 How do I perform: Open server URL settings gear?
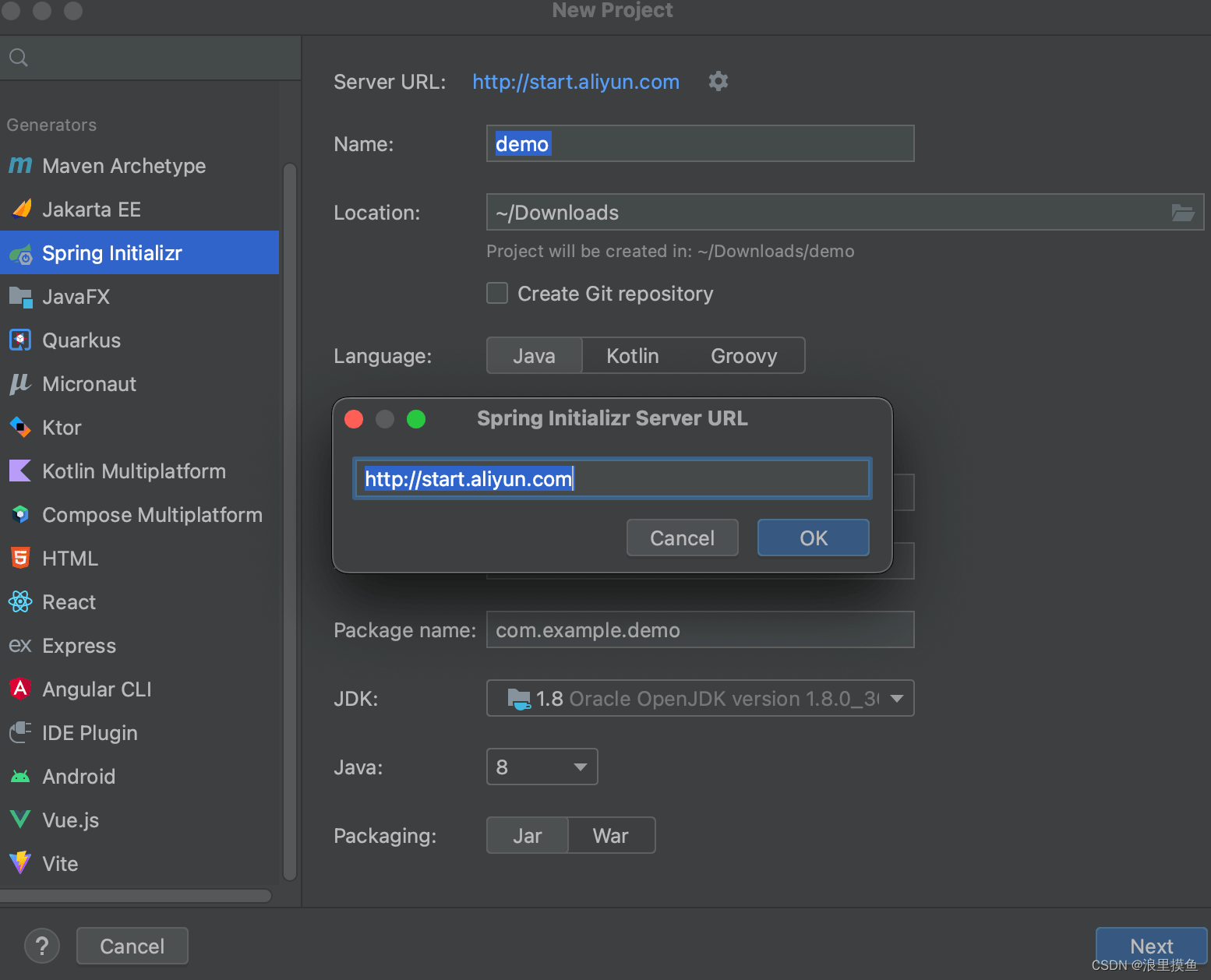[x=718, y=81]
